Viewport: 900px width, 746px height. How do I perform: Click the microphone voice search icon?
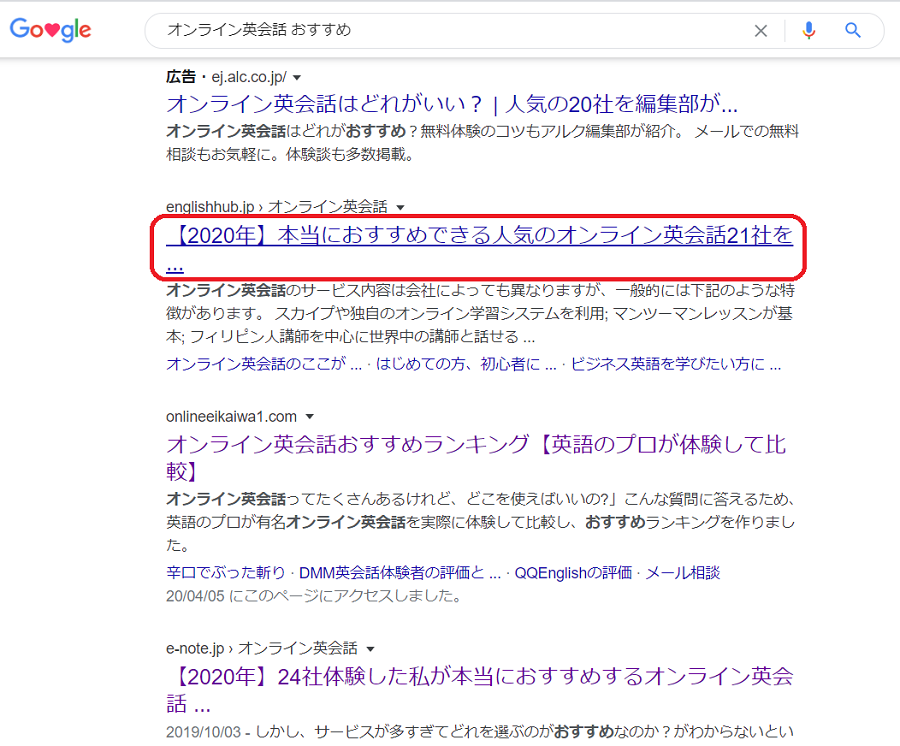809,30
